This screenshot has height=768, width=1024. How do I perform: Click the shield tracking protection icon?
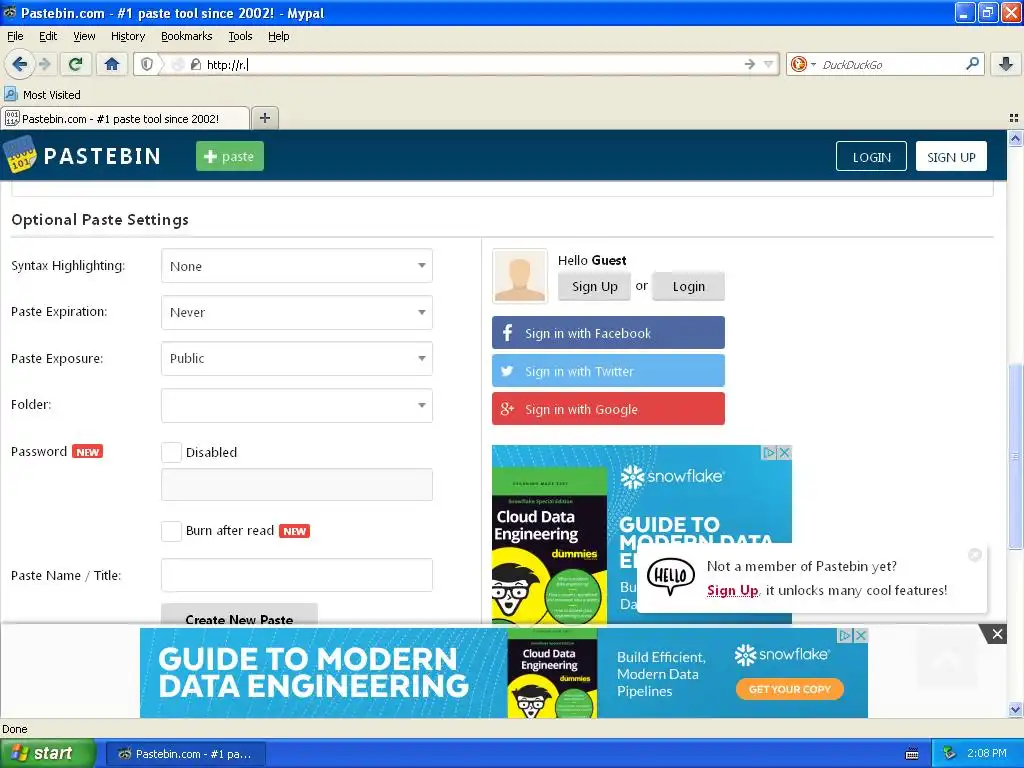tap(147, 64)
